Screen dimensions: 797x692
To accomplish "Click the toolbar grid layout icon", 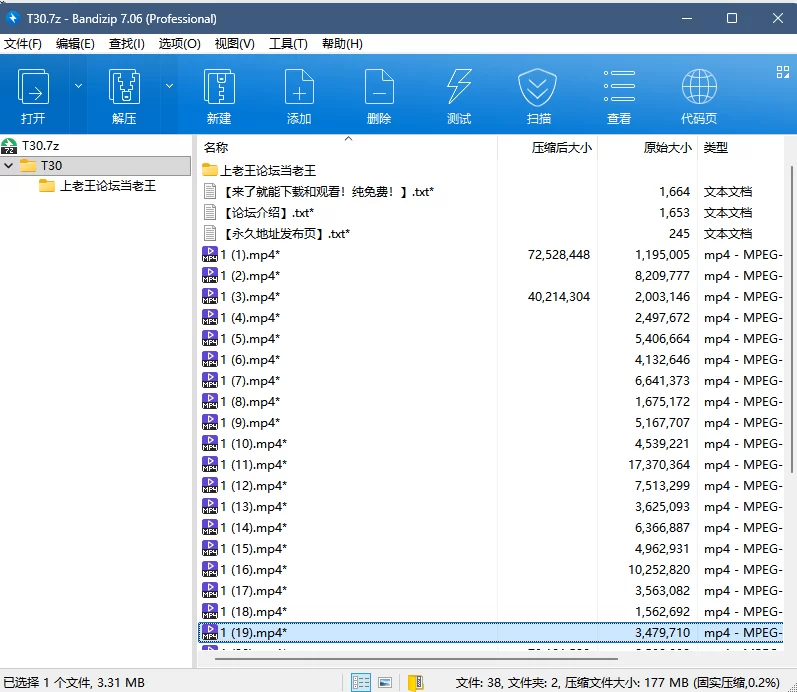I will click(x=783, y=72).
